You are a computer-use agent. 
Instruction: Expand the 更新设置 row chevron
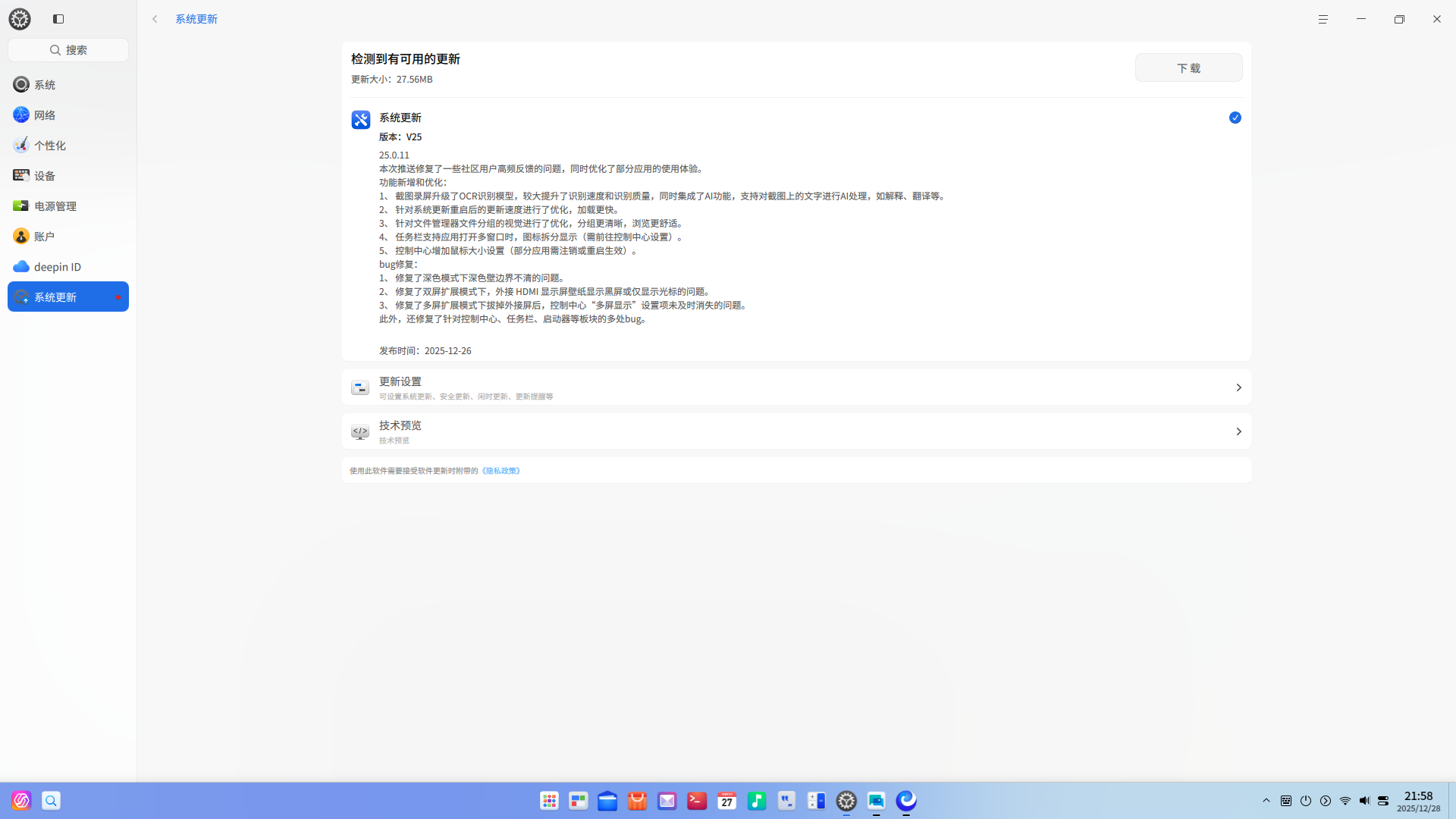[1238, 388]
